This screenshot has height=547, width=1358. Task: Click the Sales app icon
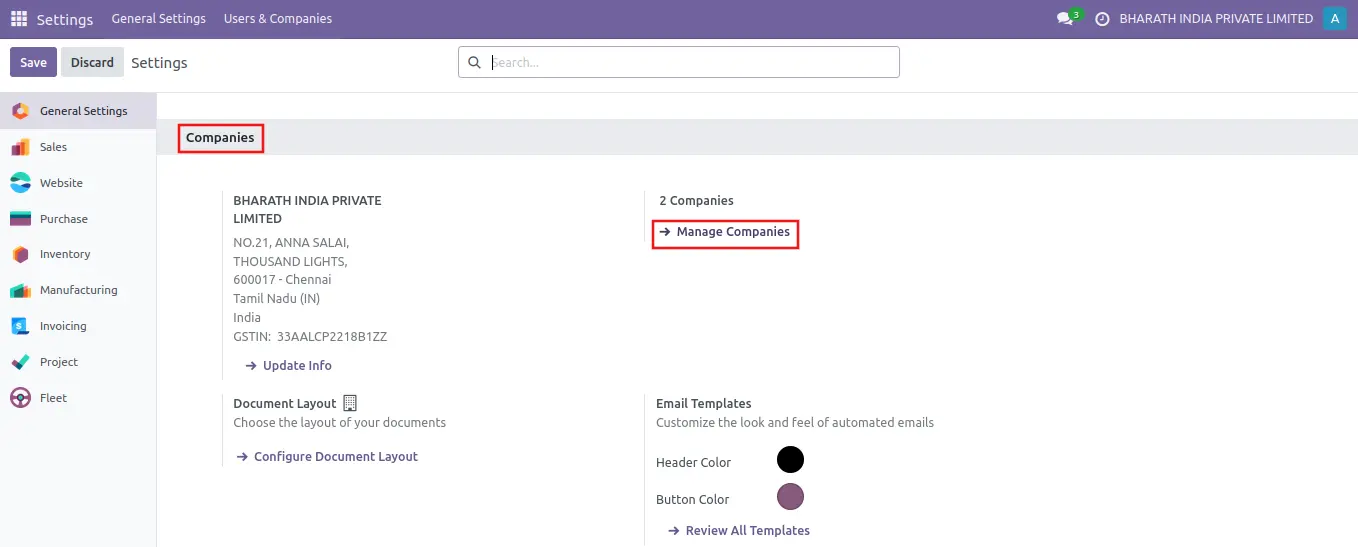click(x=20, y=147)
